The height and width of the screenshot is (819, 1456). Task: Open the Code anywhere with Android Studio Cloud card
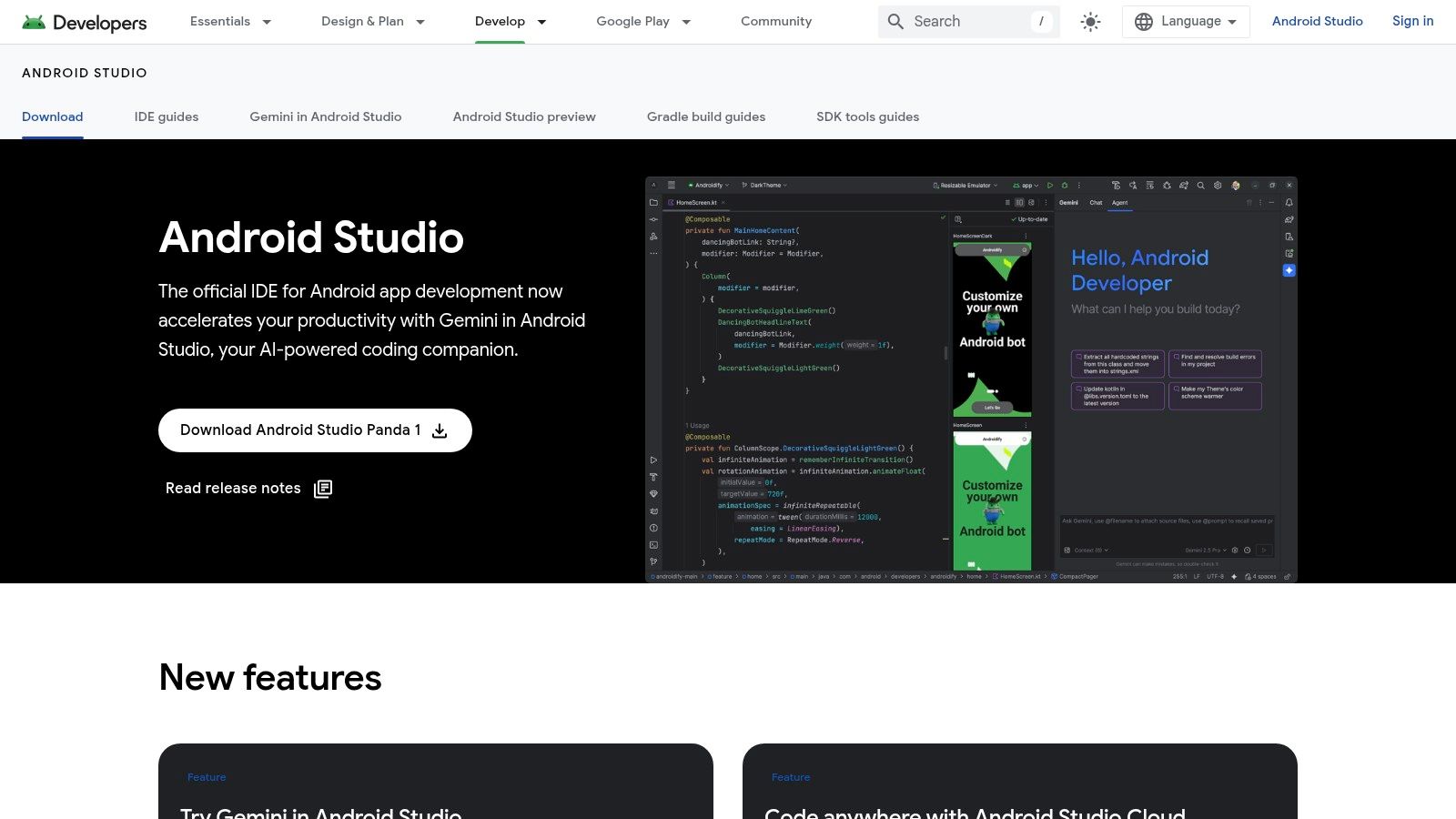(1020, 782)
